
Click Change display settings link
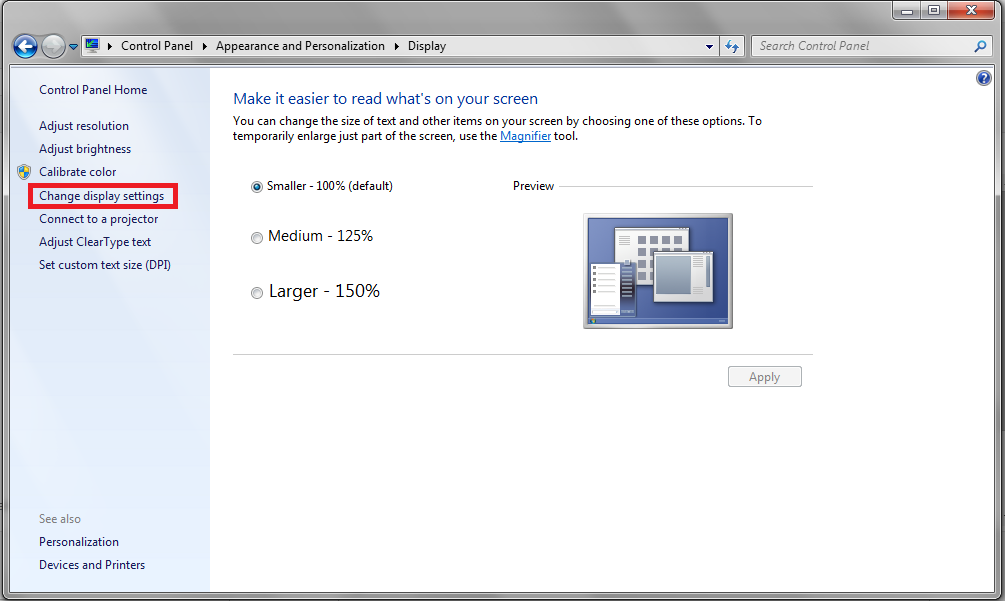[101, 196]
